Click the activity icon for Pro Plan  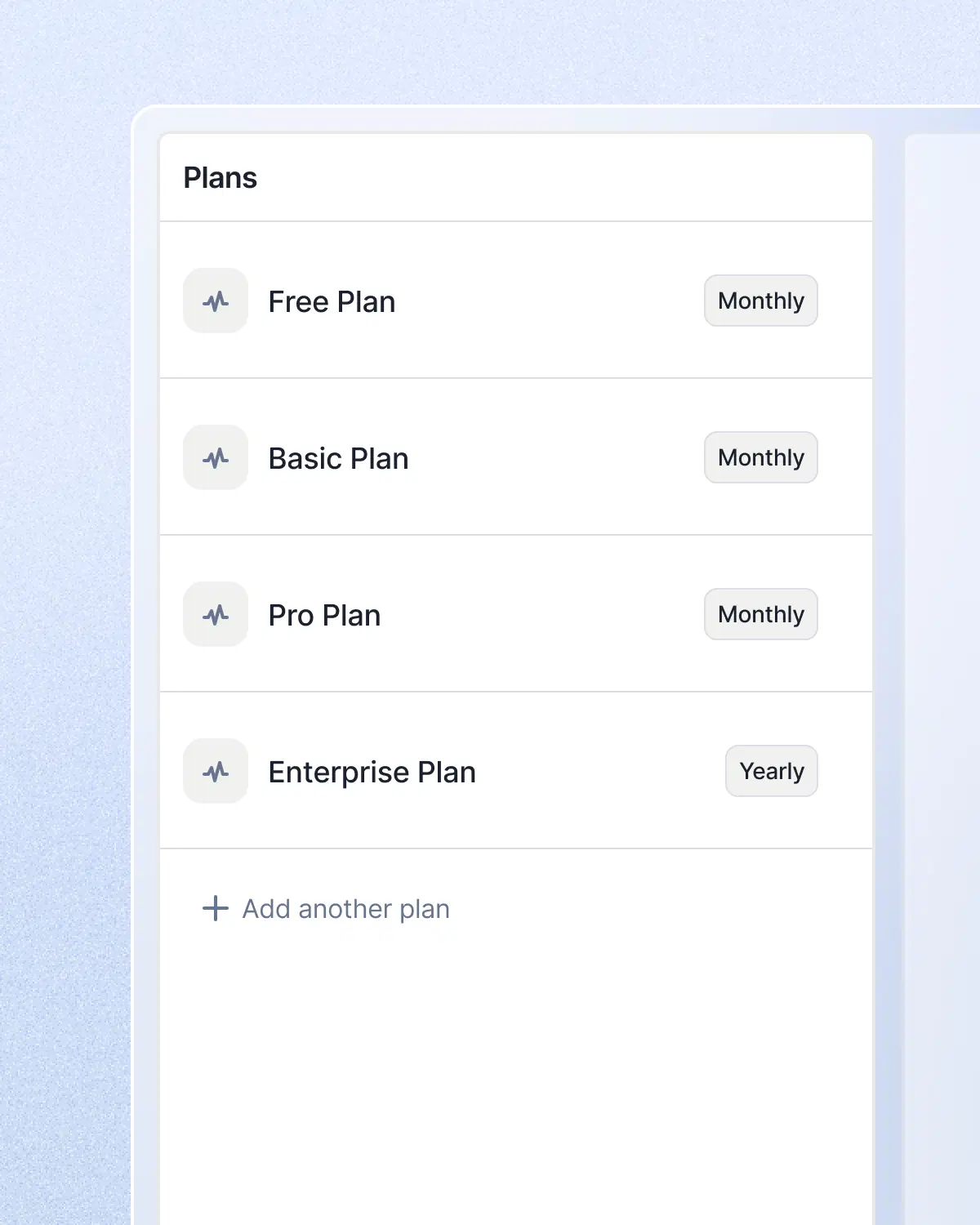215,614
